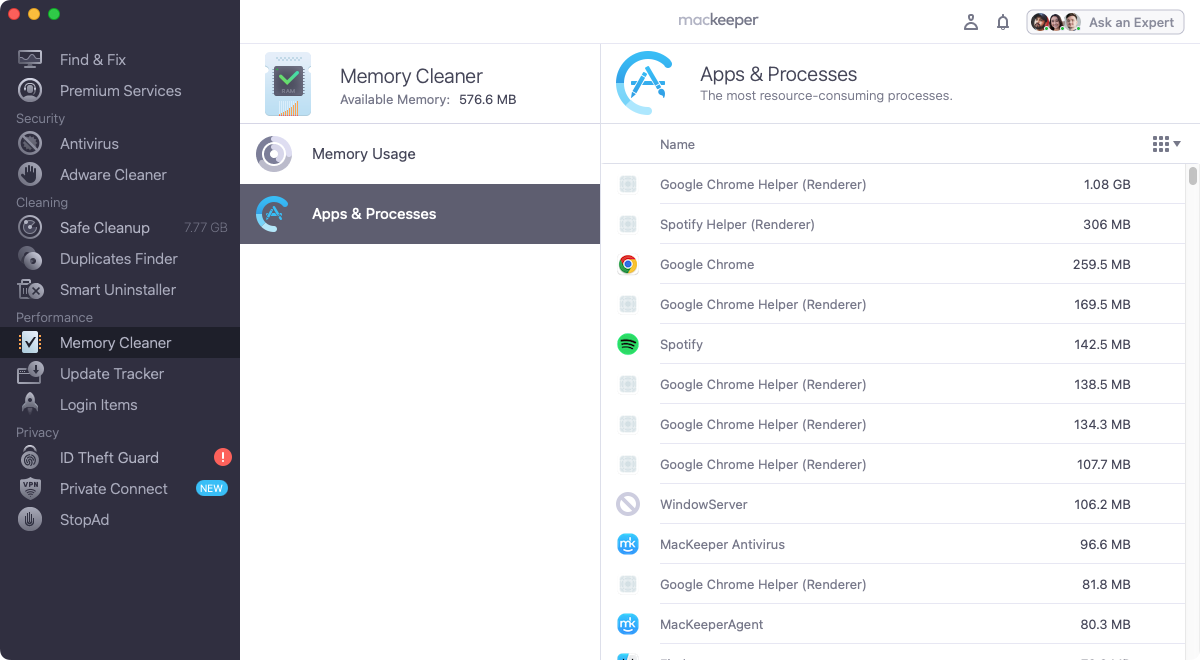Select the WindowServer process name

[x=704, y=504]
